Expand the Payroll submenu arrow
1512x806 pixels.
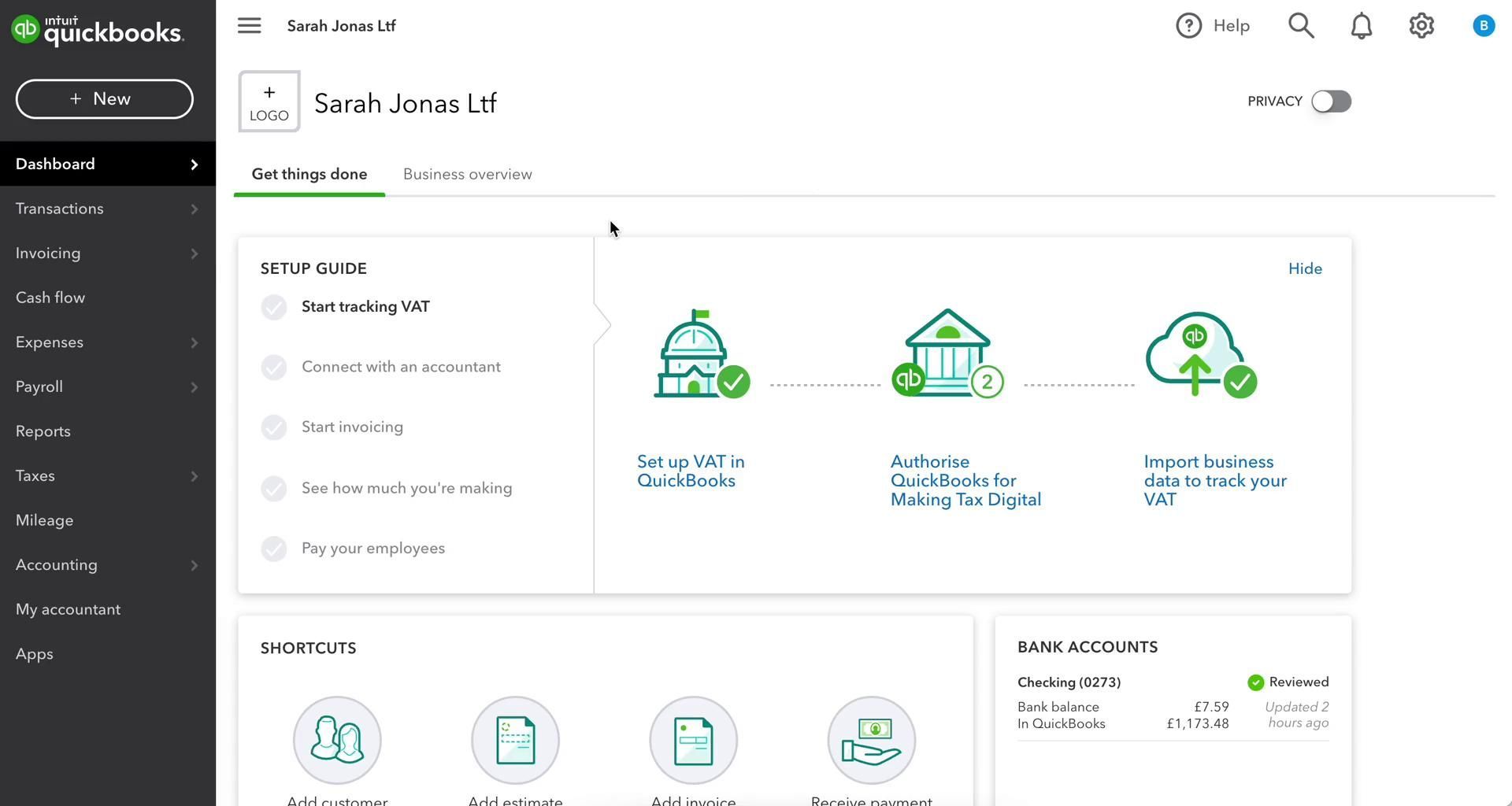pyautogui.click(x=194, y=387)
